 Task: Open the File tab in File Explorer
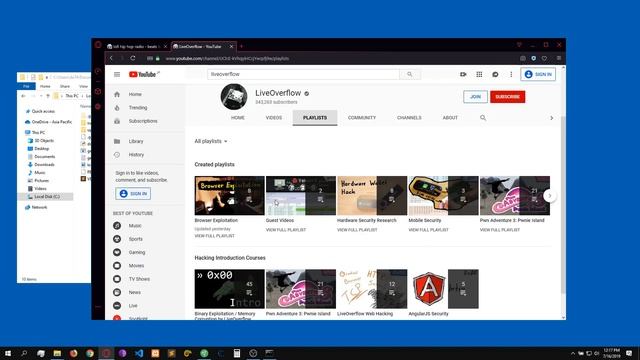26,86
